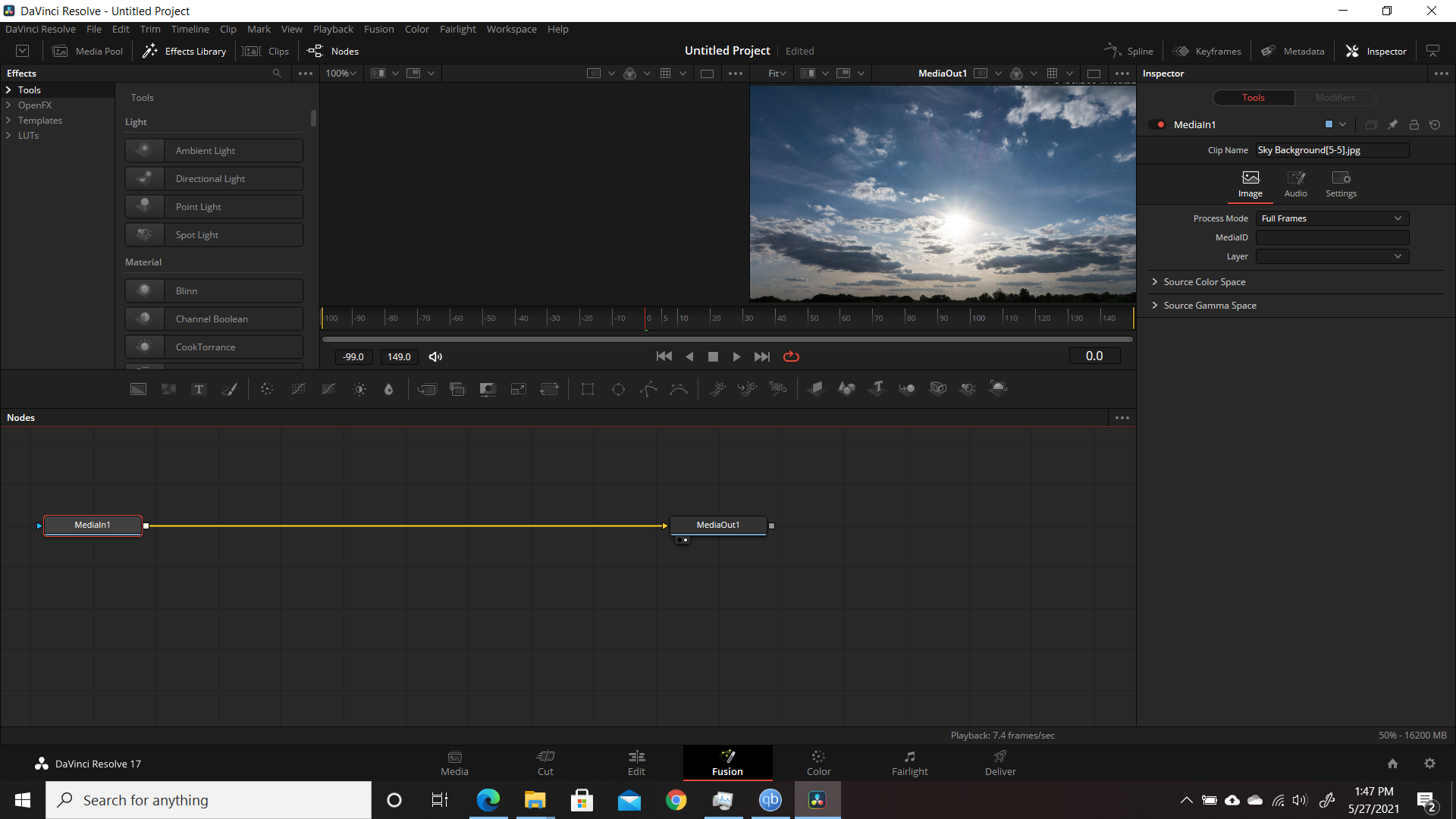The image size is (1456, 819).
Task: Switch to the Edit page
Action: [x=636, y=763]
